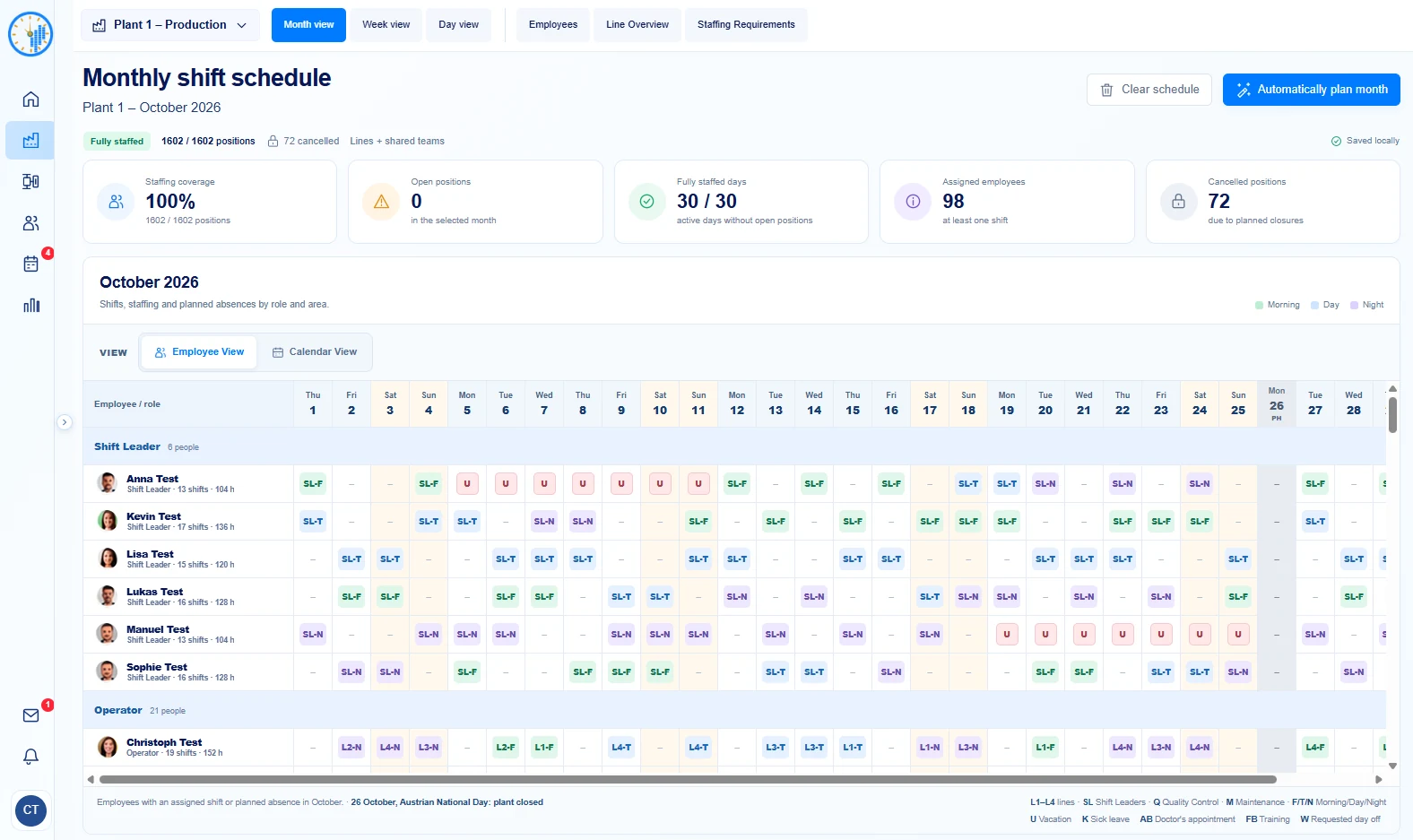Open the Staffing Requirements tab
The width and height of the screenshot is (1413, 840).
click(746, 25)
